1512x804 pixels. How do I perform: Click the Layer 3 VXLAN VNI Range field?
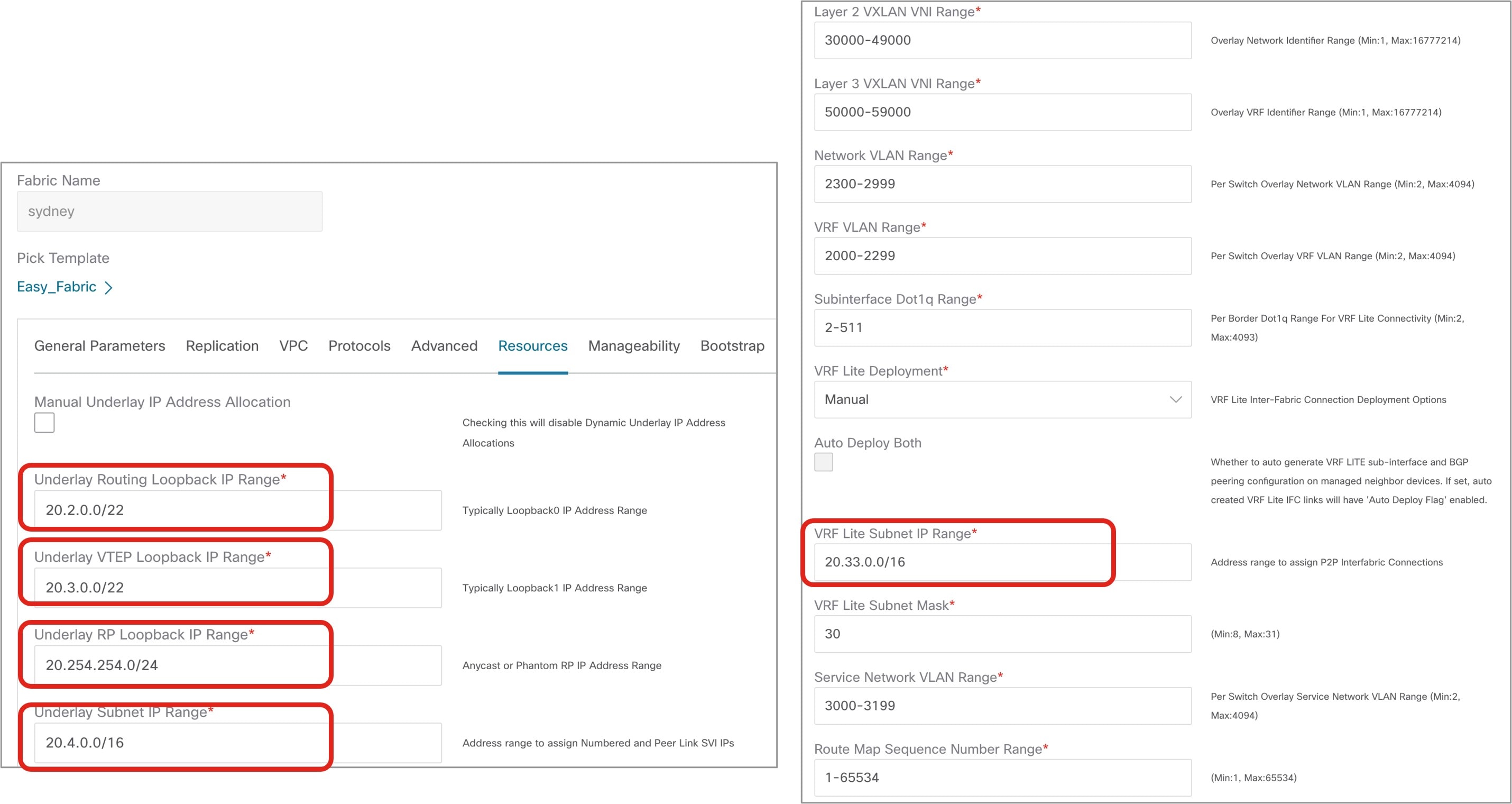[1002, 112]
